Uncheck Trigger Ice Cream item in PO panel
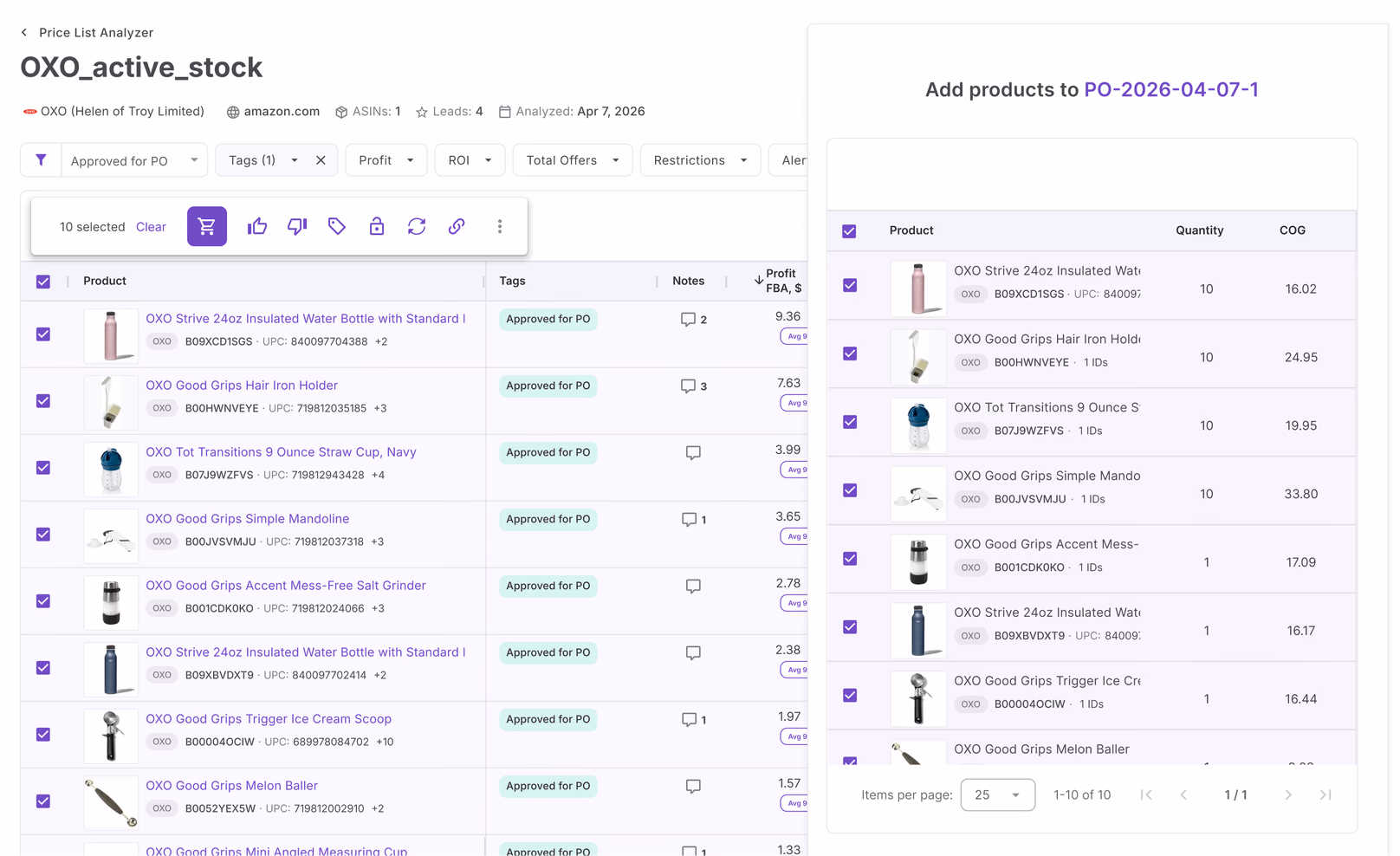This screenshot has width=1400, height=856. pos(850,696)
